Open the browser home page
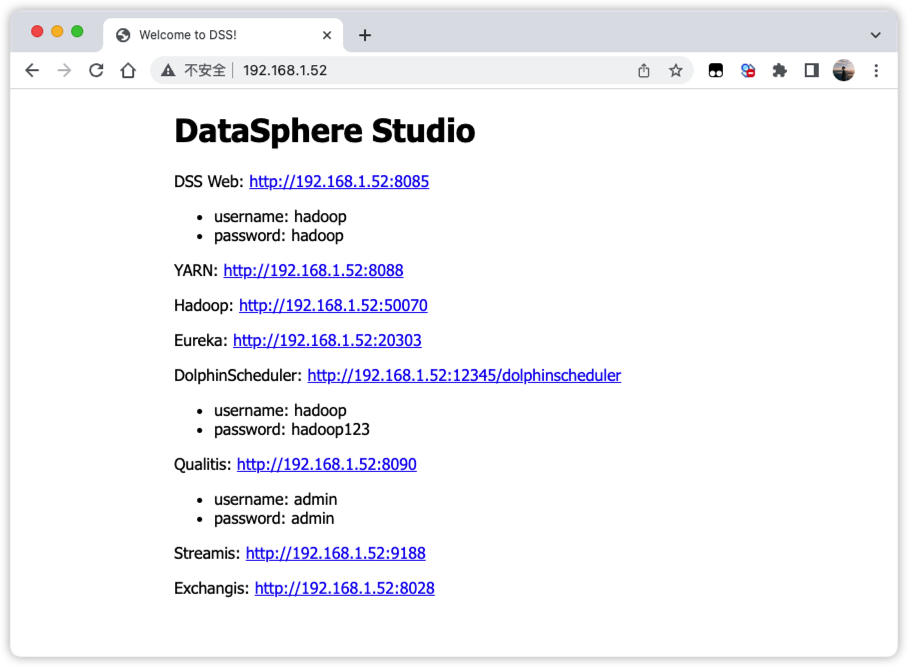Viewport: 908px width, 667px height. click(128, 71)
